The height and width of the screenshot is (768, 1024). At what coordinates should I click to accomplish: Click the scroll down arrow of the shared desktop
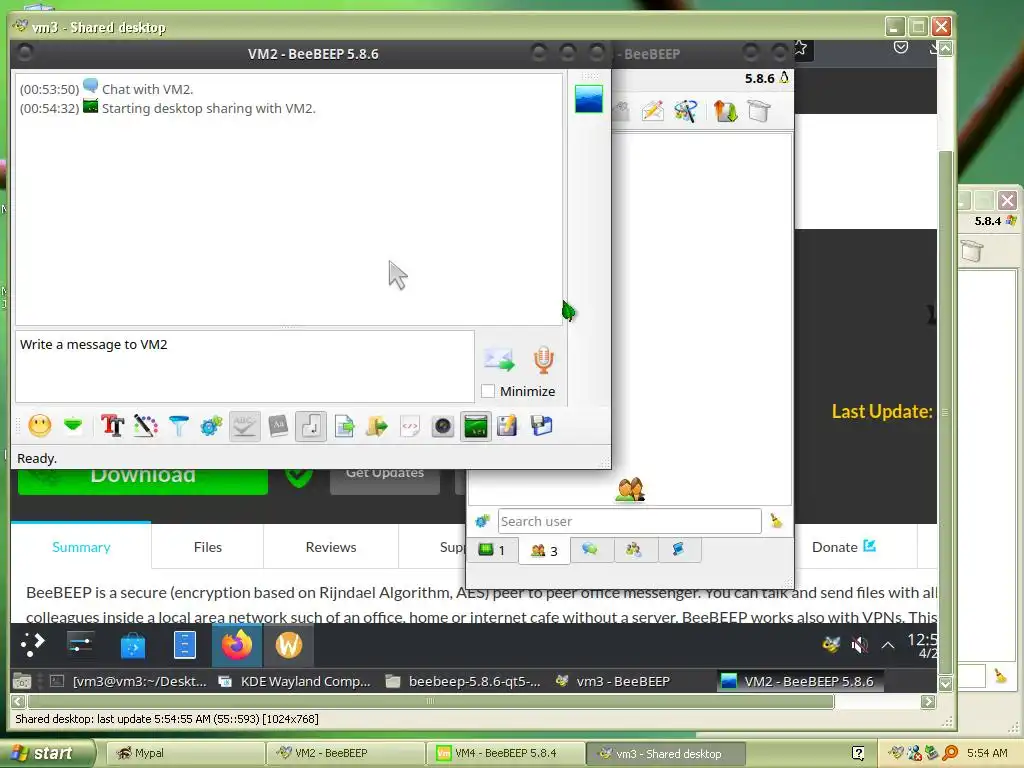coord(945,684)
